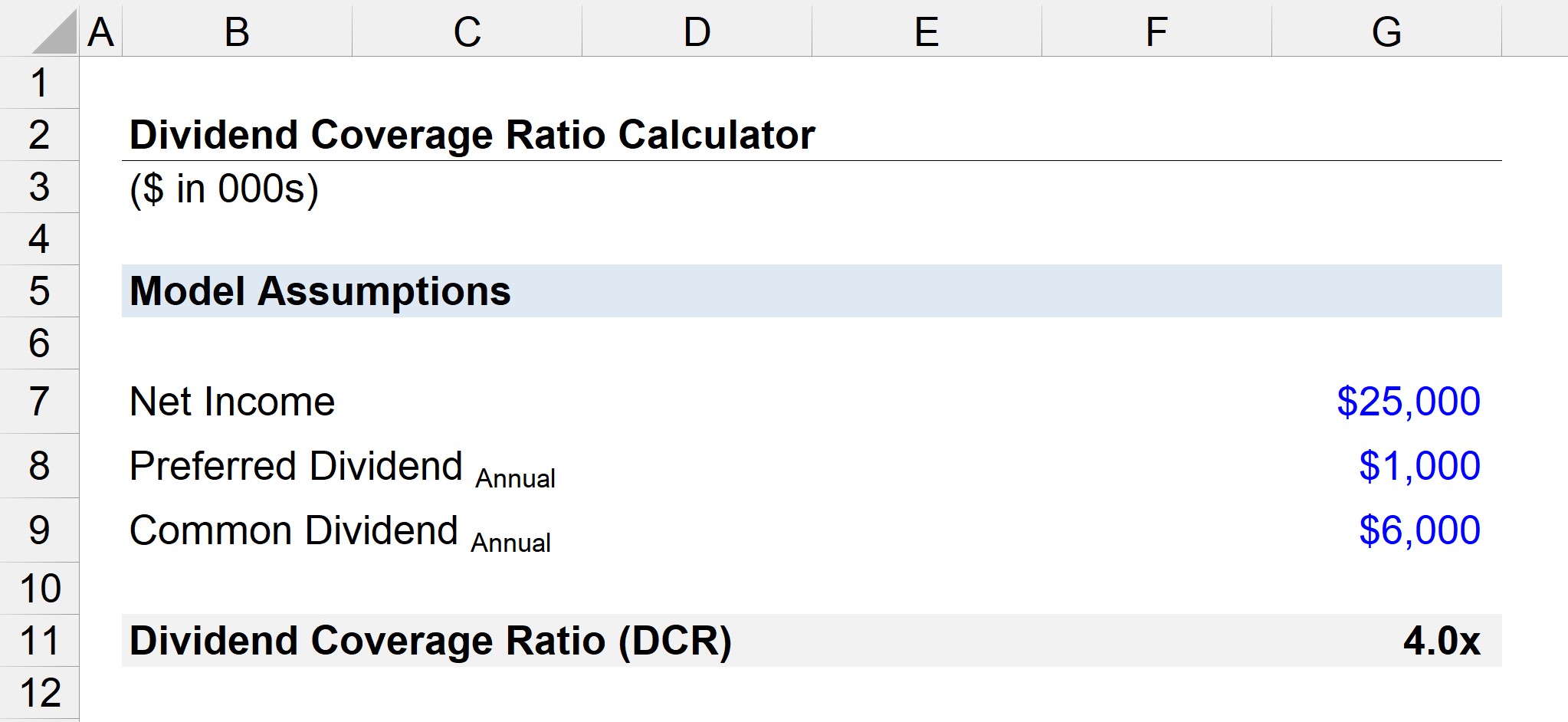Screen dimensions: 1568x722
Task: Click the Preferred Dividend value $1,000
Action: (x=1419, y=466)
